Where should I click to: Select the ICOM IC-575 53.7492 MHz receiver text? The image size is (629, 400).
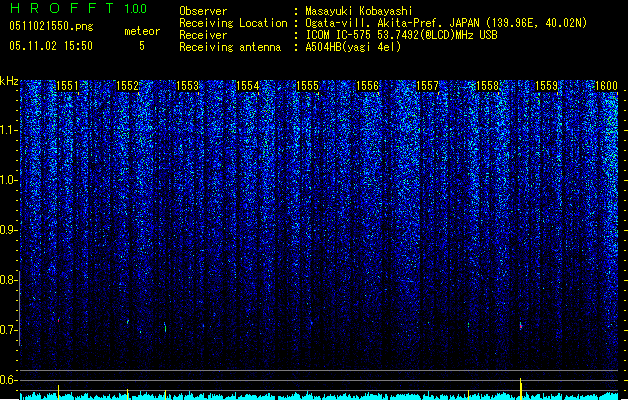click(x=402, y=35)
